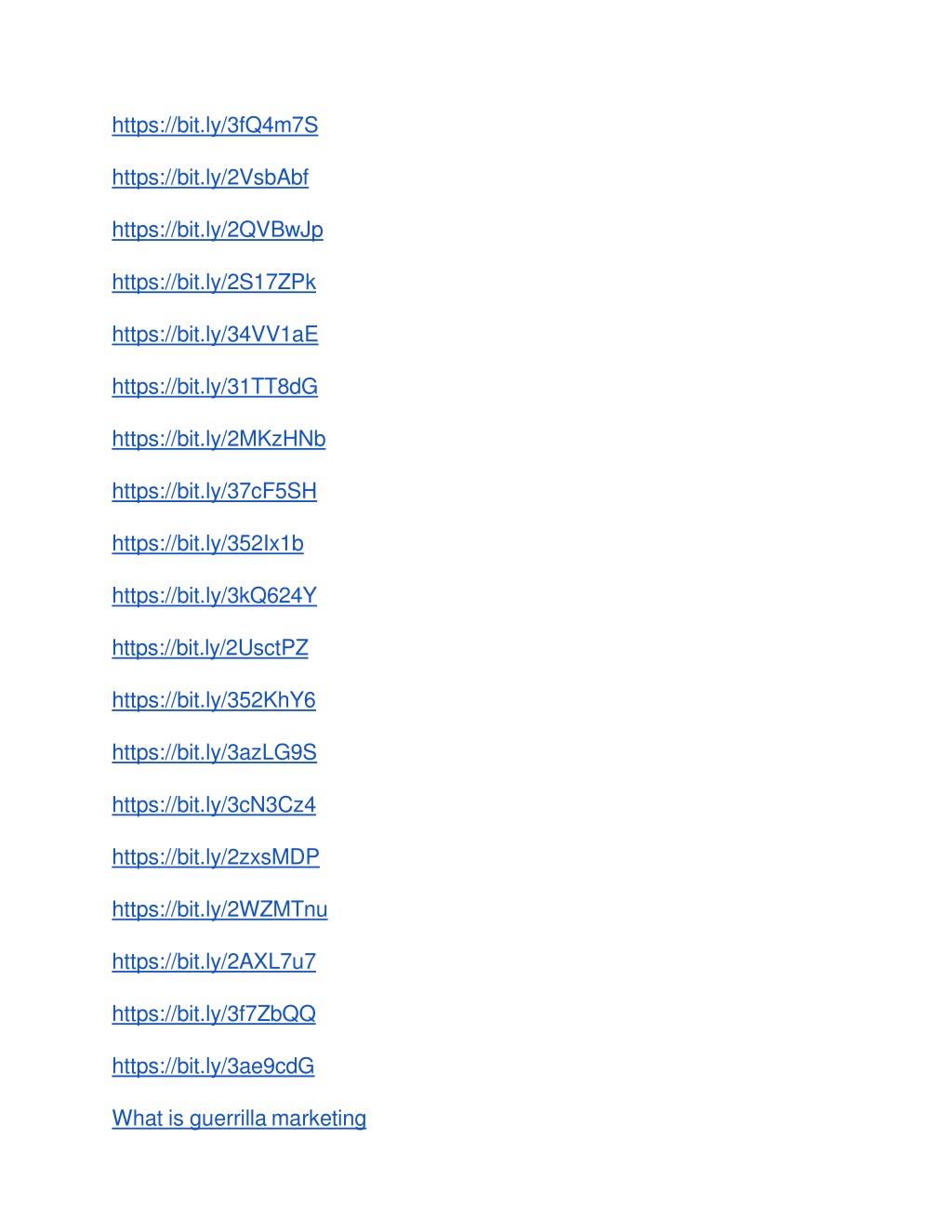Click the bit.ly/2UsctPZ hyperlink
Screen dimensions: 952x1232
click(210, 648)
